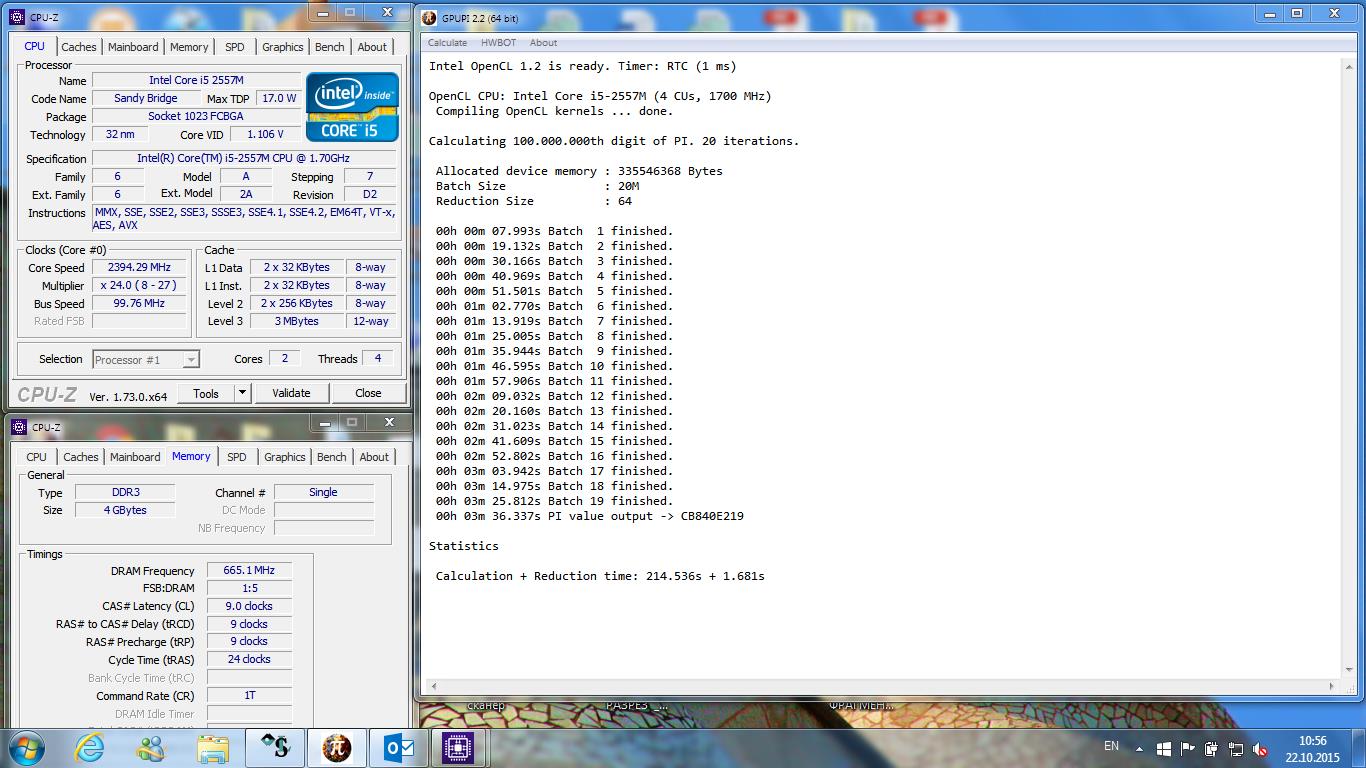
Task: Open About tab in lower CPU-Z window
Action: tap(374, 457)
